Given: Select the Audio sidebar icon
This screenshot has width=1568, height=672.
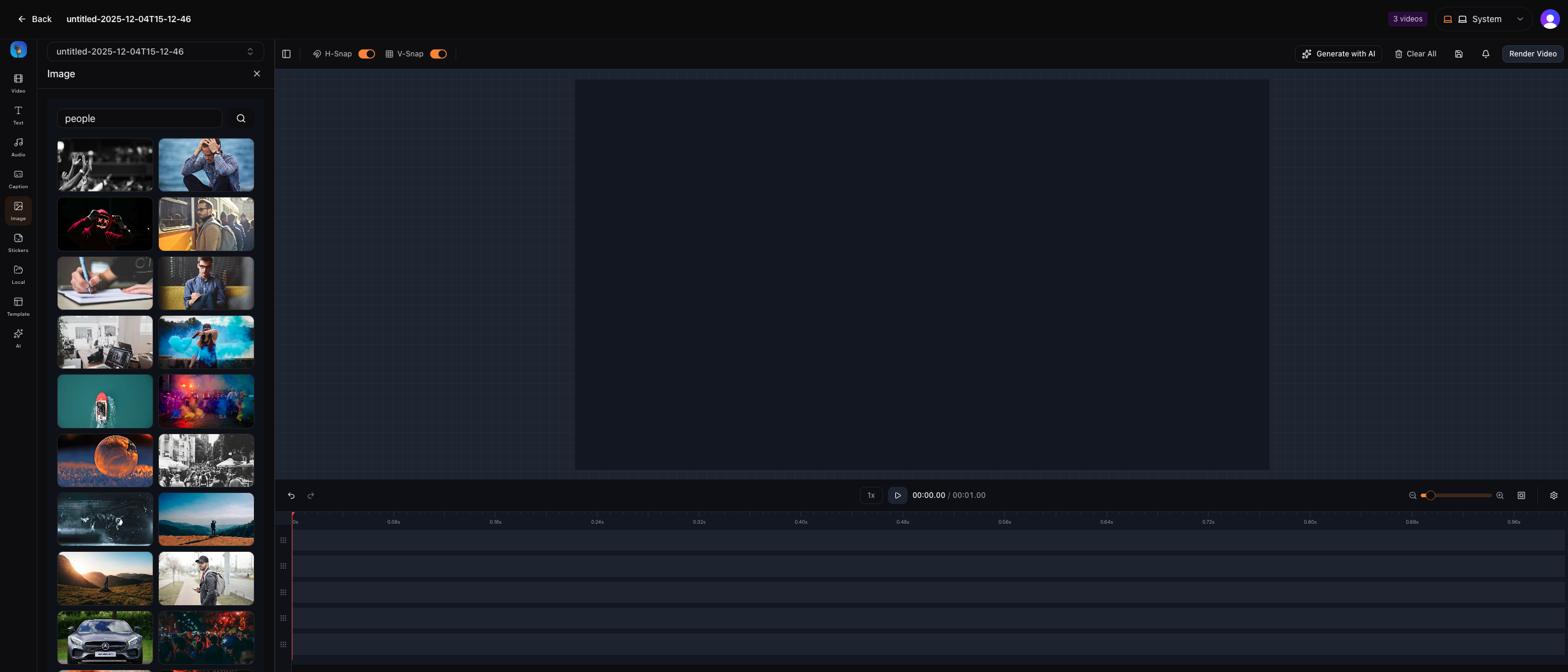Looking at the screenshot, I should [x=18, y=147].
